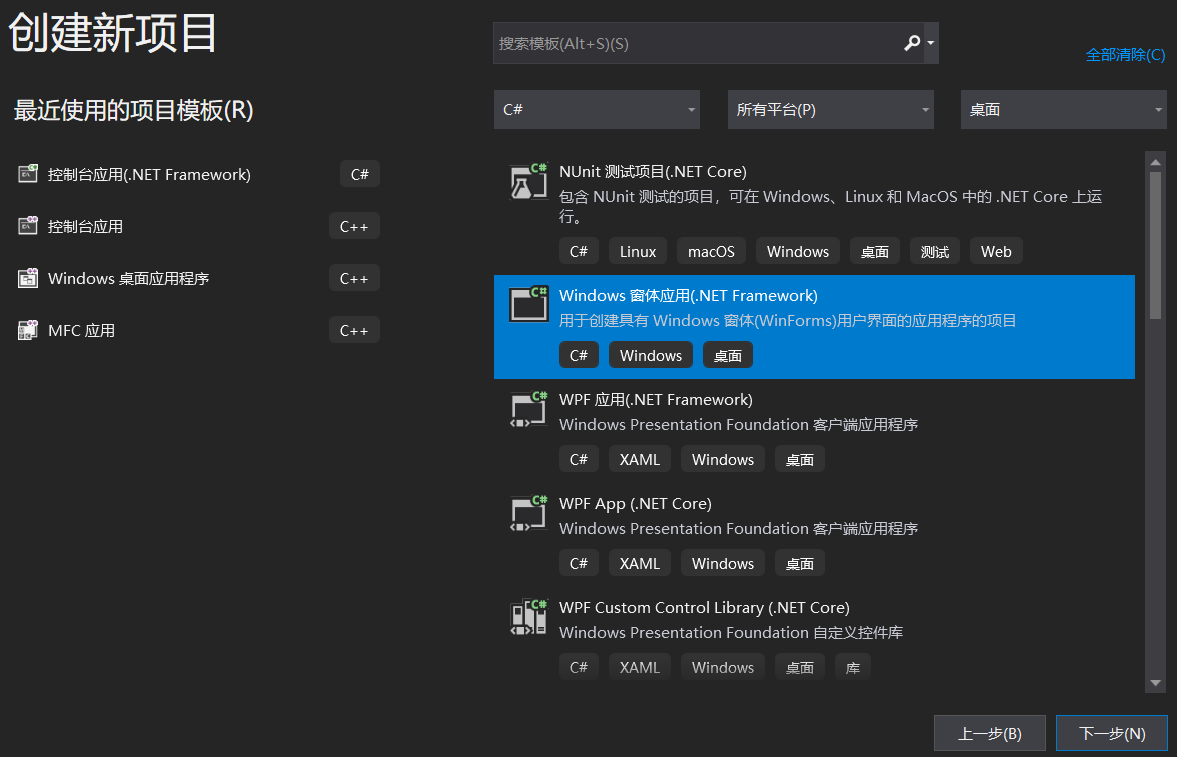
Task: Click the Windows 桌面应用程序 recent template icon
Action: 28,278
